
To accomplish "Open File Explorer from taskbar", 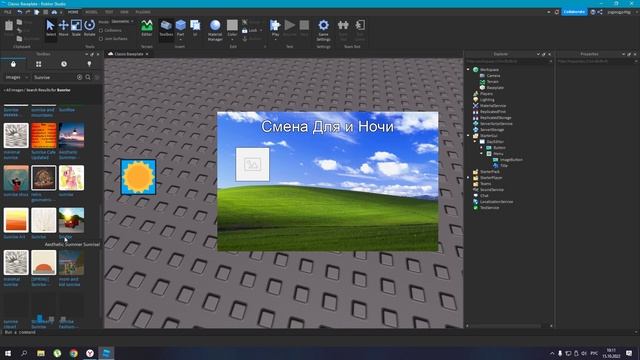I will [41, 353].
